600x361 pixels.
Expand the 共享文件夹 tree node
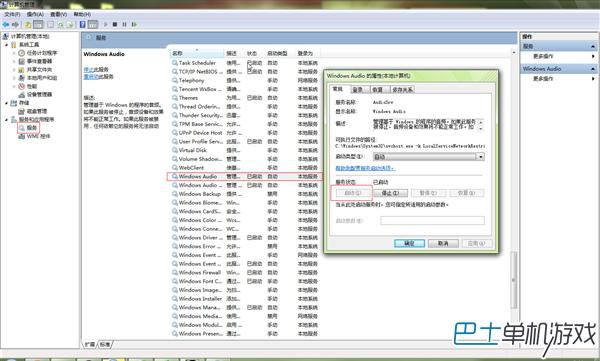(x=14, y=70)
